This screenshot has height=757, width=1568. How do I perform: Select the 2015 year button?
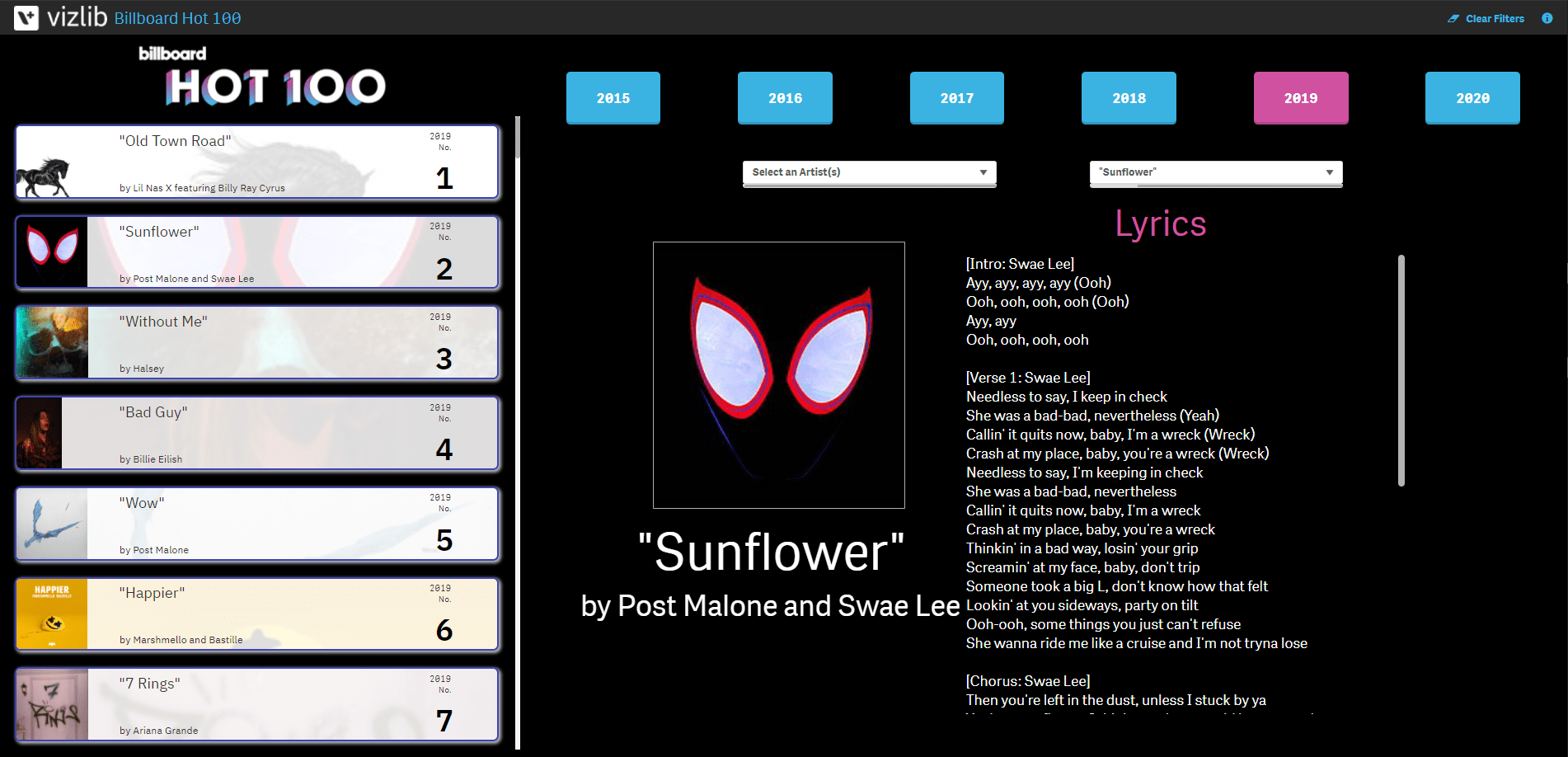click(x=613, y=98)
